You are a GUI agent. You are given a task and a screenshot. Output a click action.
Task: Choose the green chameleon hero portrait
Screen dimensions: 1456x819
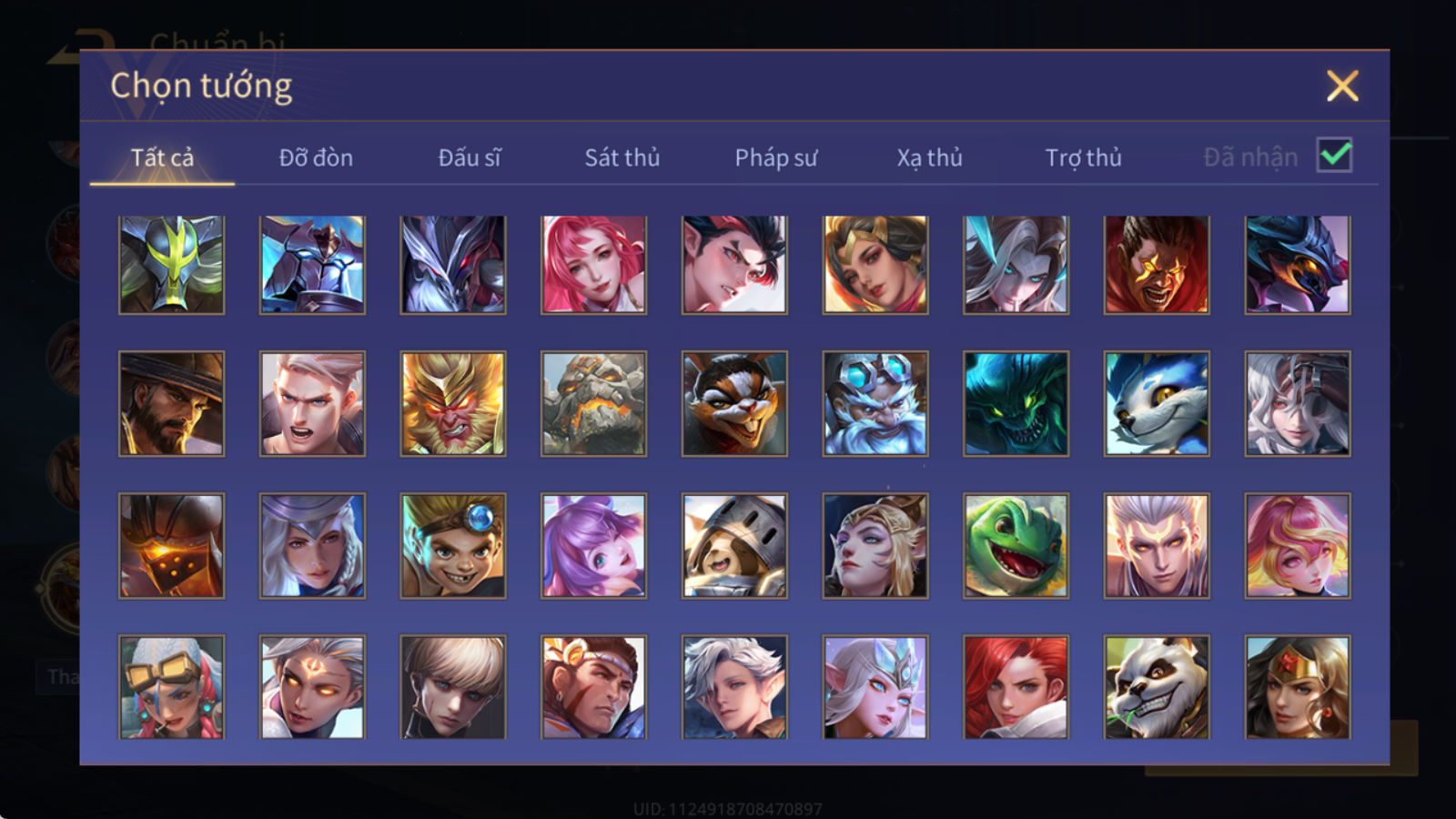(1016, 546)
